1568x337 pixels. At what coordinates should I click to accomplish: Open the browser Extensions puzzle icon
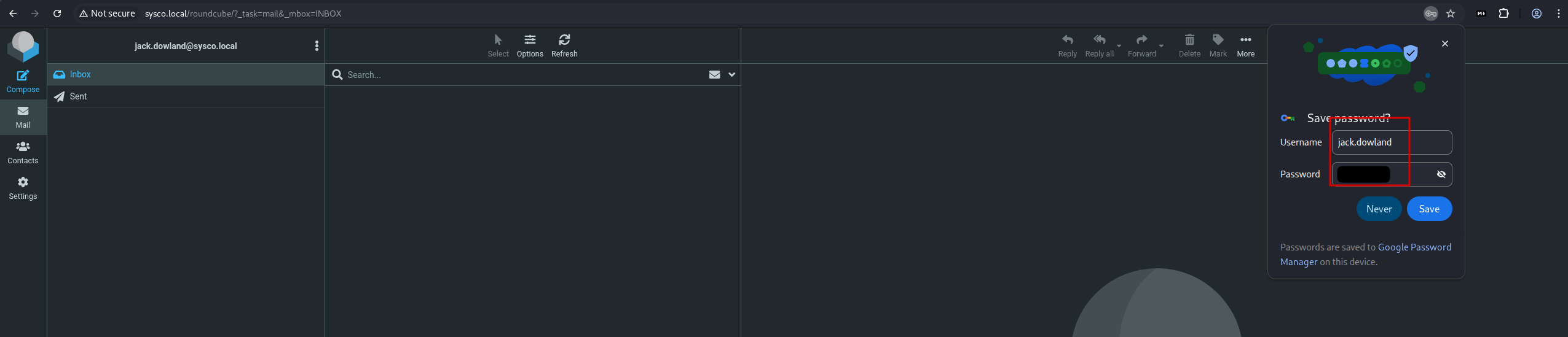point(1504,14)
